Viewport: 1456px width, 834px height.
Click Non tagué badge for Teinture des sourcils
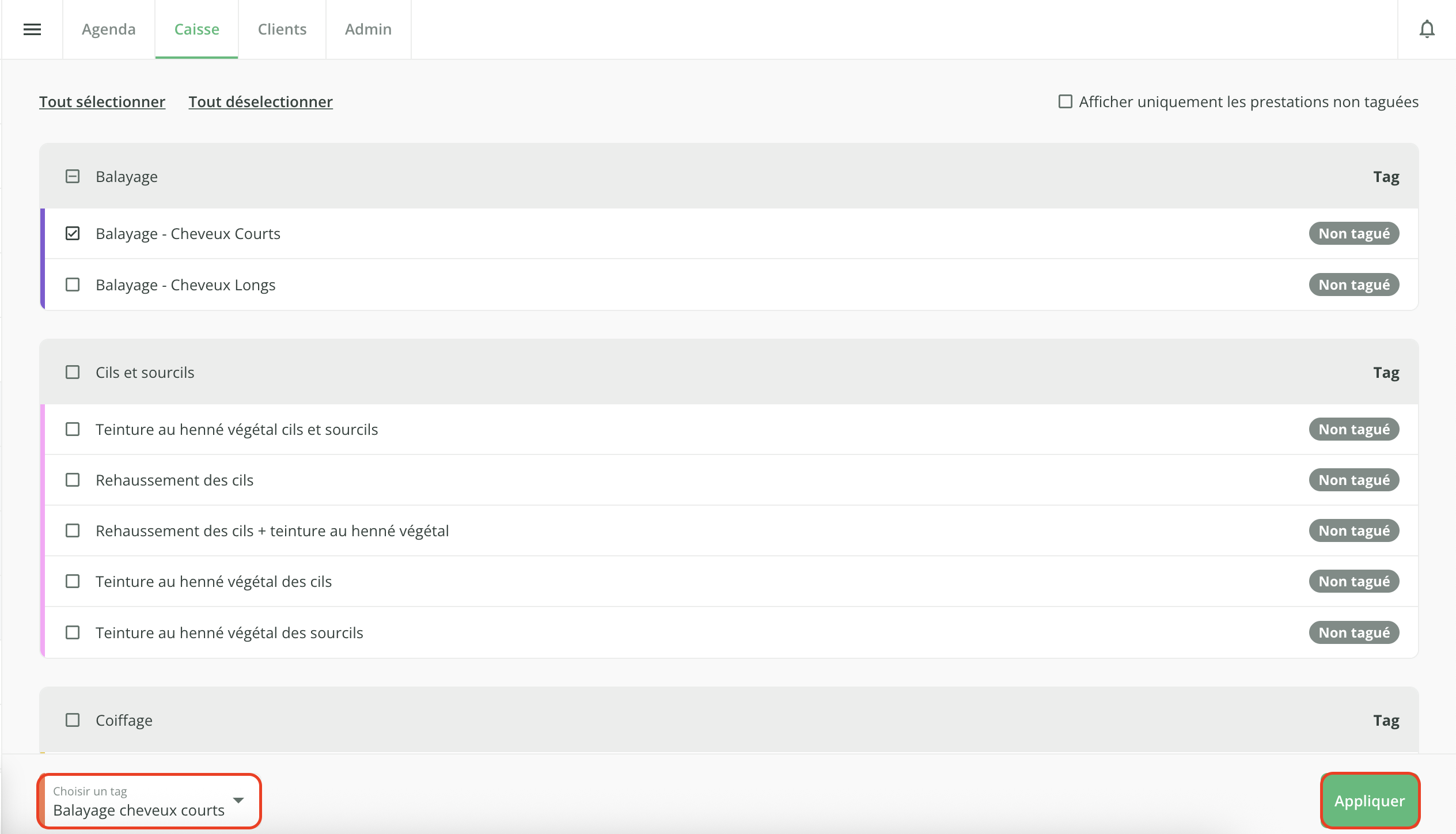click(1354, 632)
